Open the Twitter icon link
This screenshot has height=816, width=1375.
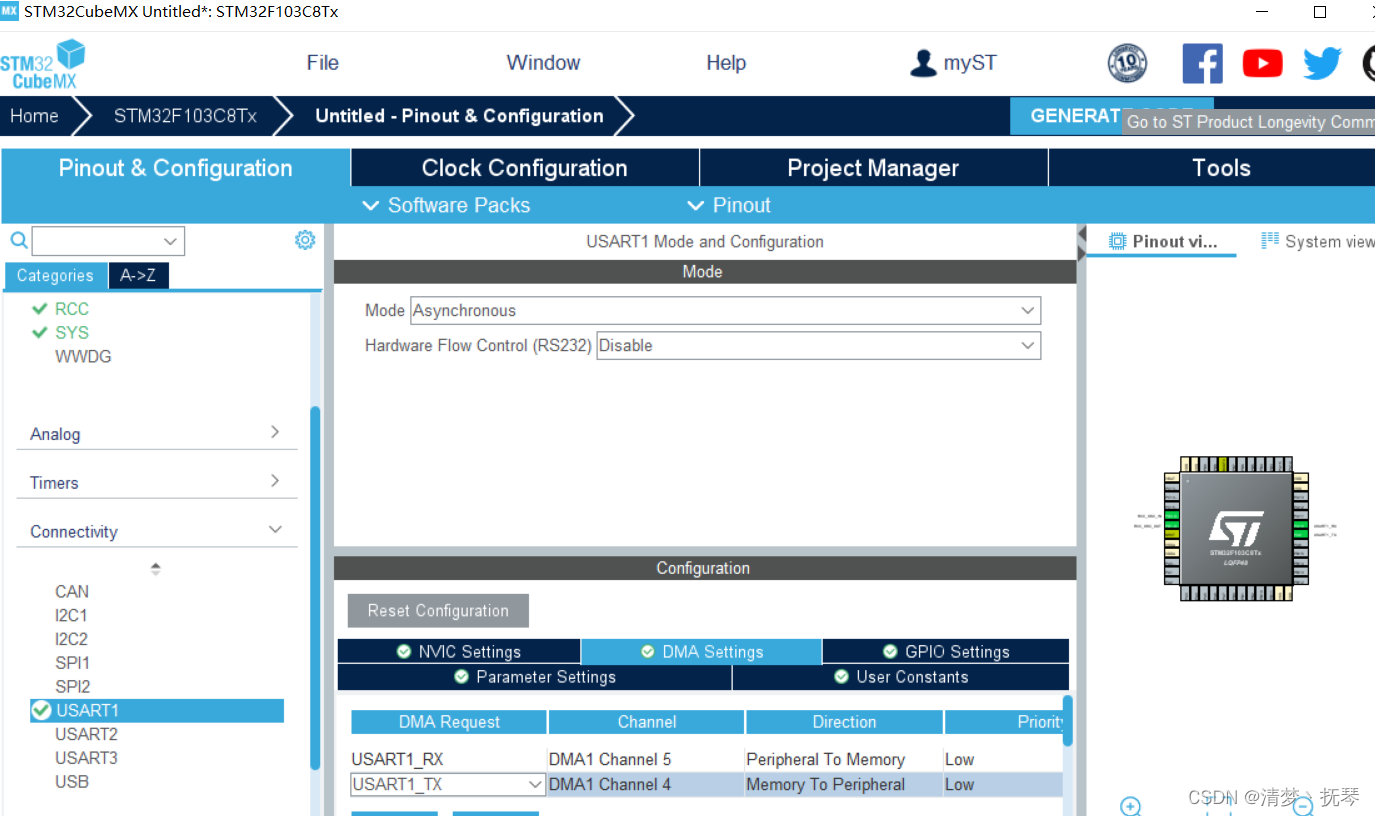tap(1322, 64)
